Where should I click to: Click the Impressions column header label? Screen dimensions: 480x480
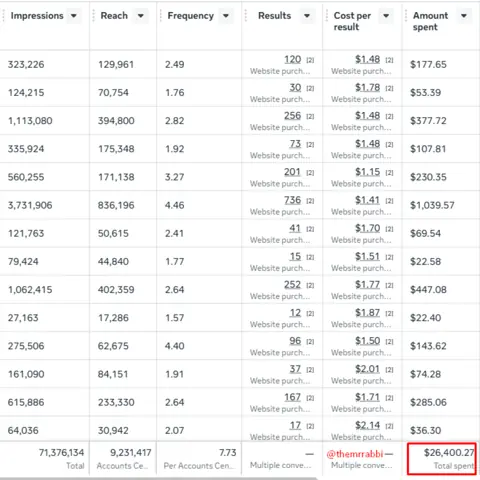(x=37, y=16)
